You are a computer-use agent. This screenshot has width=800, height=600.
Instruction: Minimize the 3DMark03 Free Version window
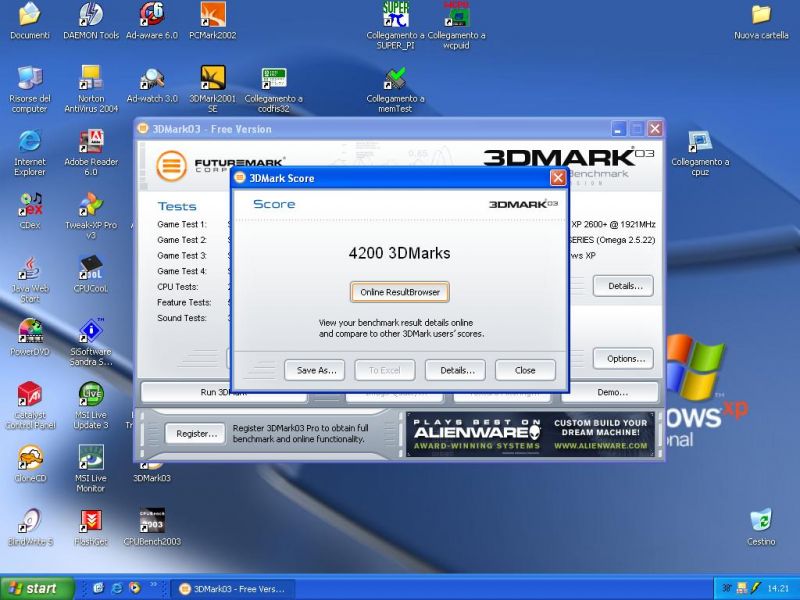pyautogui.click(x=618, y=129)
